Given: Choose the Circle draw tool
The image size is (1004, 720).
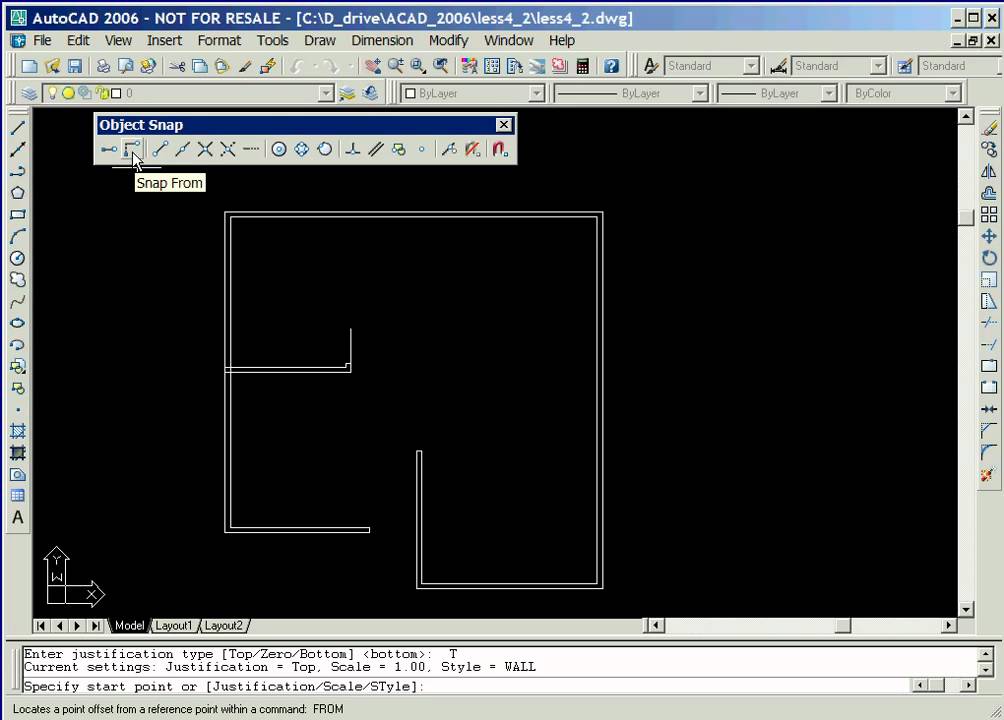Looking at the screenshot, I should (17, 258).
